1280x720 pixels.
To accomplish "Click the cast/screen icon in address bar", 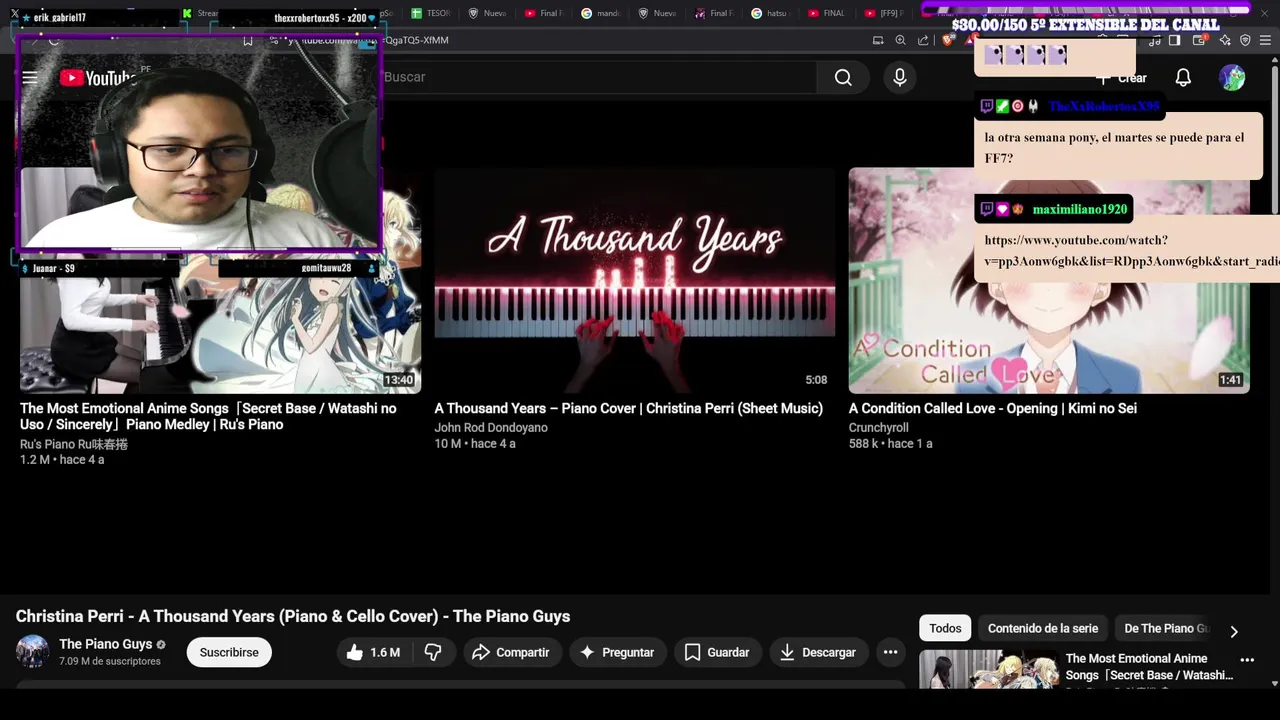I will click(878, 40).
